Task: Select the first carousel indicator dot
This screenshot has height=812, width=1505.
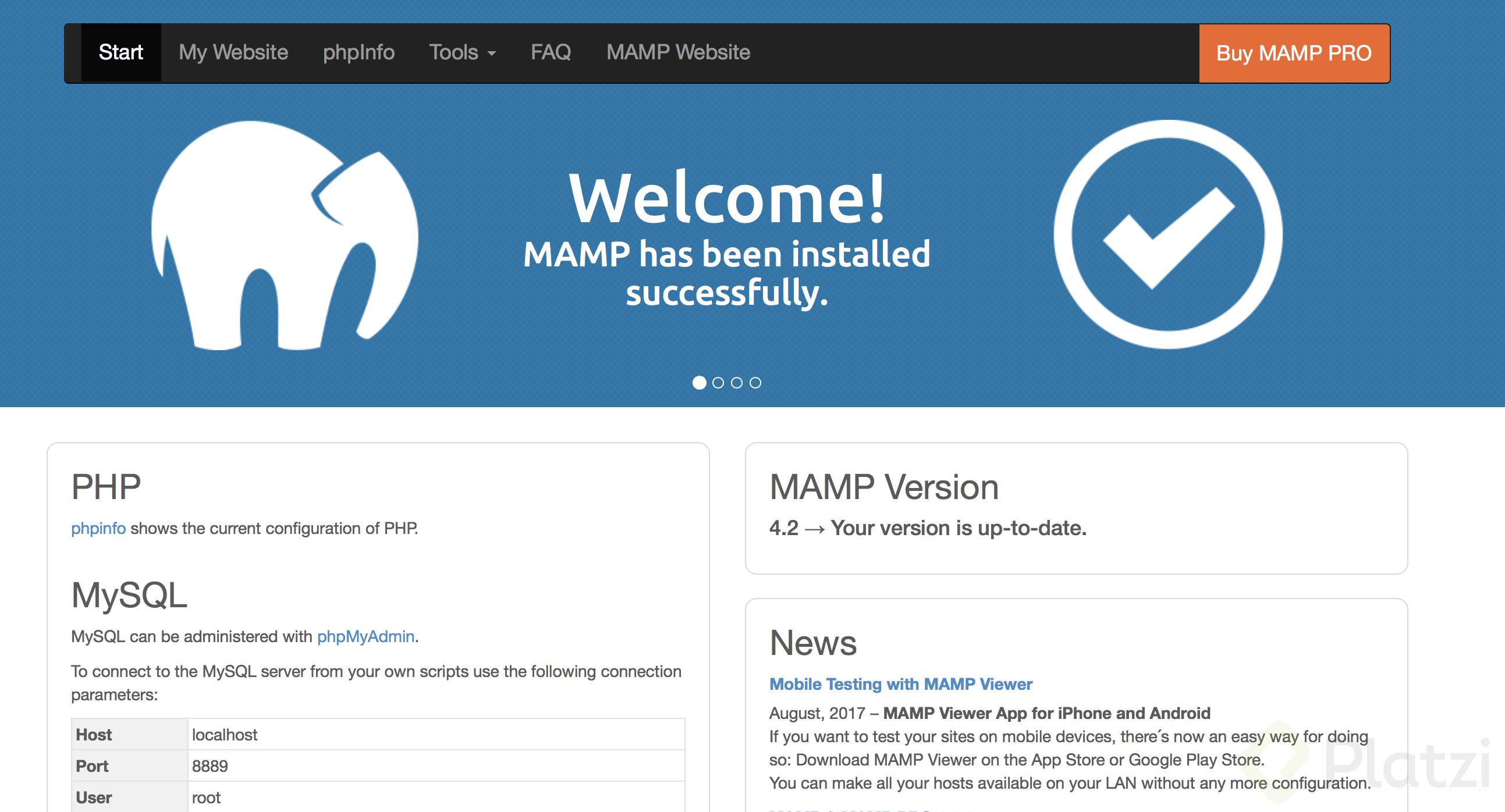Action: click(x=699, y=383)
